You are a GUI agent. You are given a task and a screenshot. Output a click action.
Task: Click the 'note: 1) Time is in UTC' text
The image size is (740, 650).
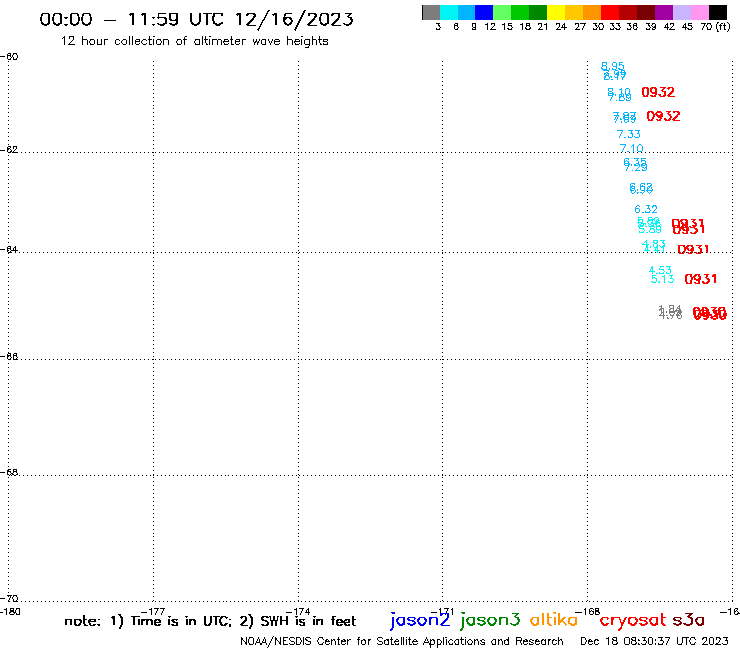click(x=148, y=621)
